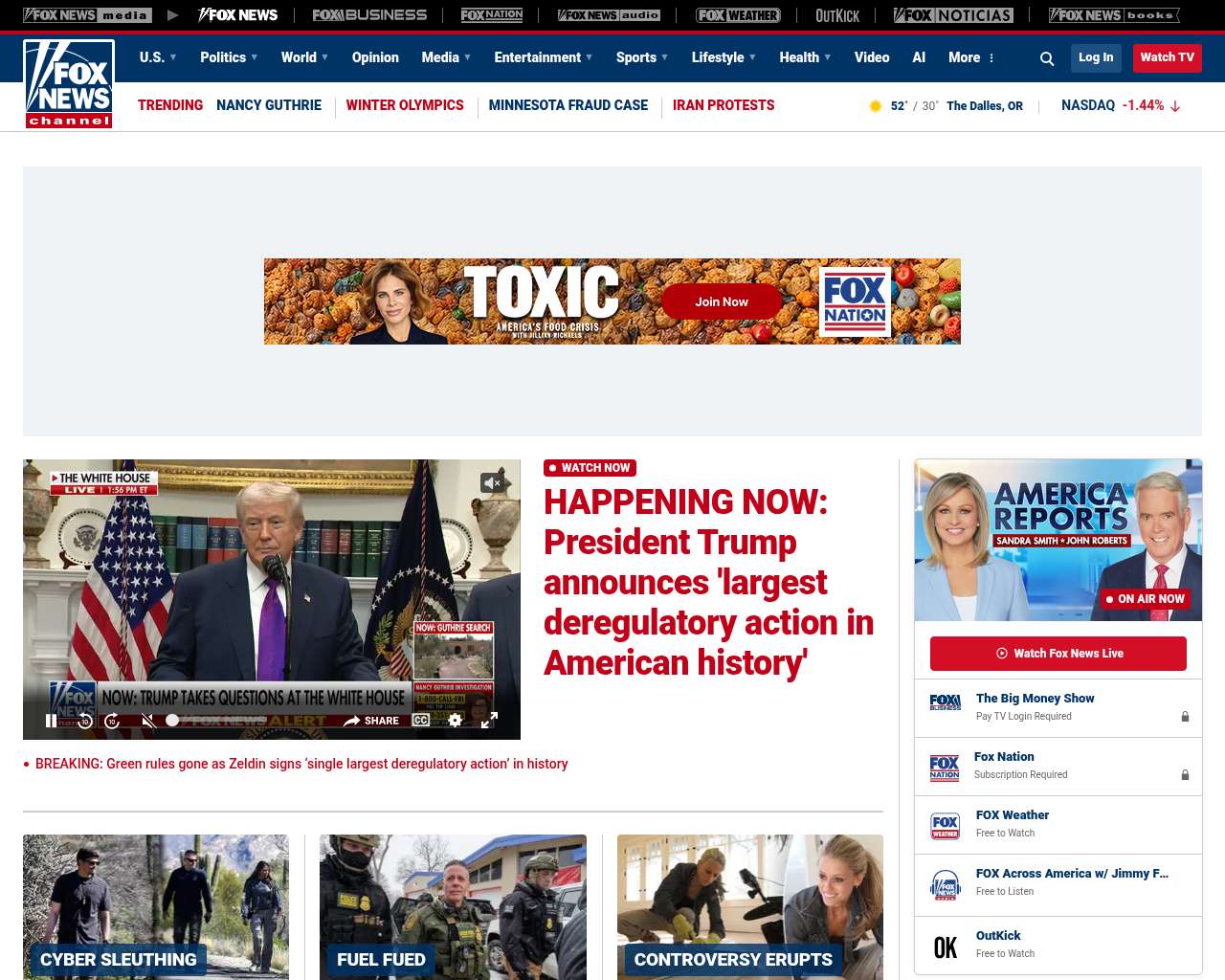Viewport: 1225px width, 980px height.
Task: Open Iran Protests trending topic
Action: point(724,105)
